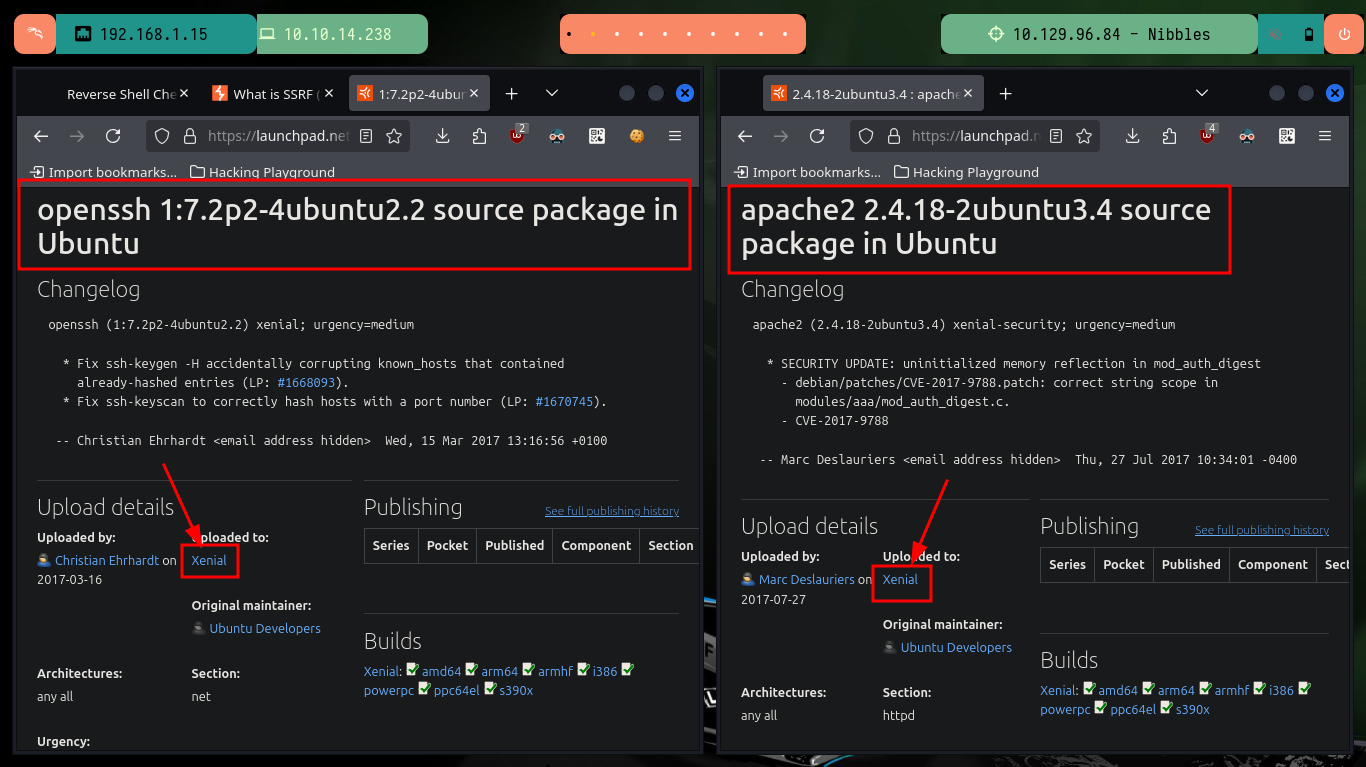
Task: Follow the Xenial link on apache2 page
Action: [900, 580]
